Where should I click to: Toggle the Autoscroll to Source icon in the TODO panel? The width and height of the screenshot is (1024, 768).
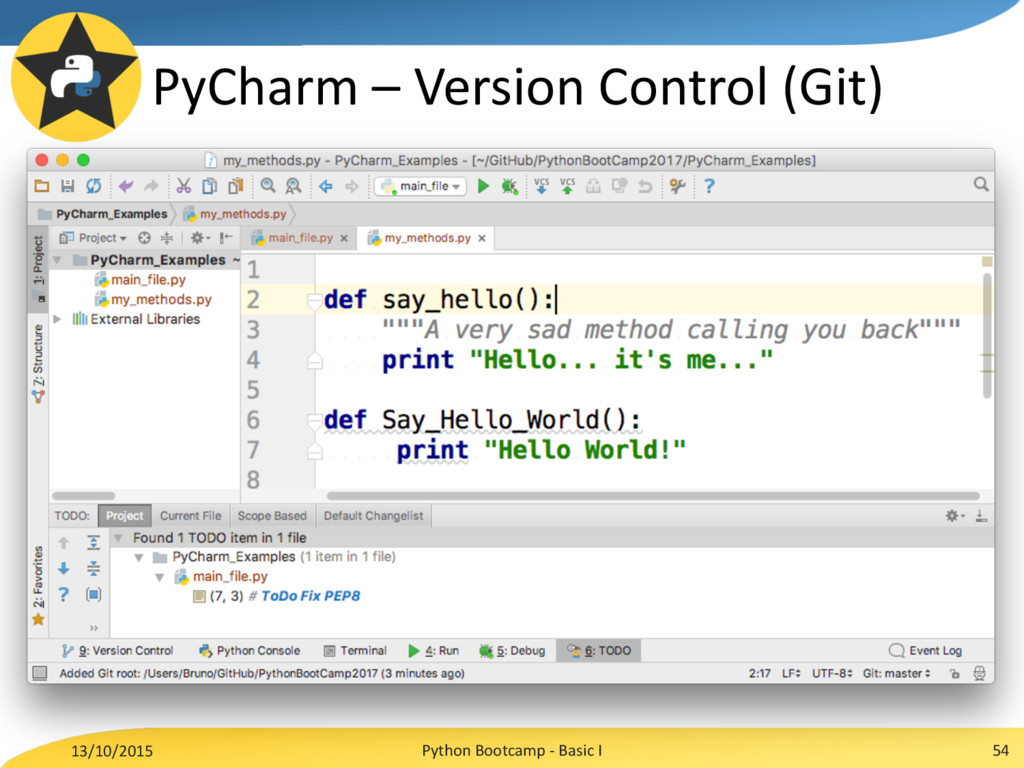[x=93, y=594]
